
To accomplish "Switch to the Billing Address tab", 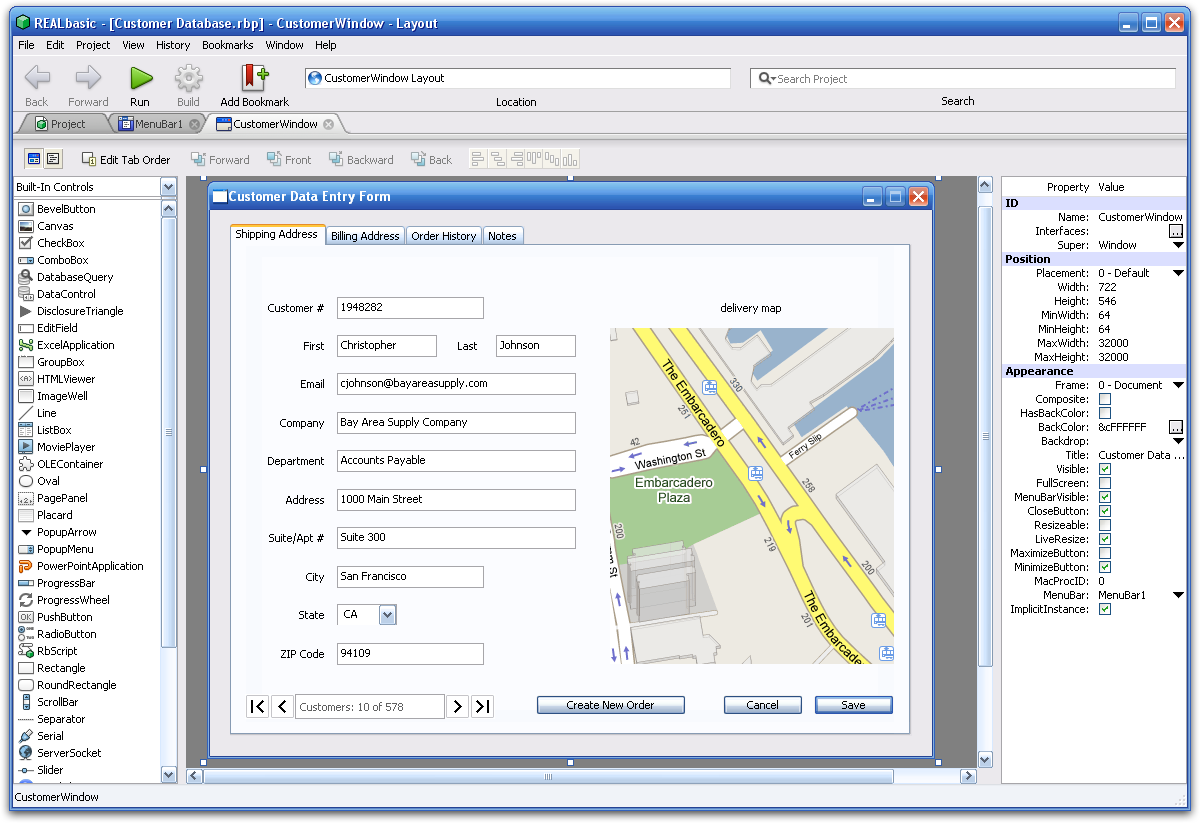I will (365, 236).
